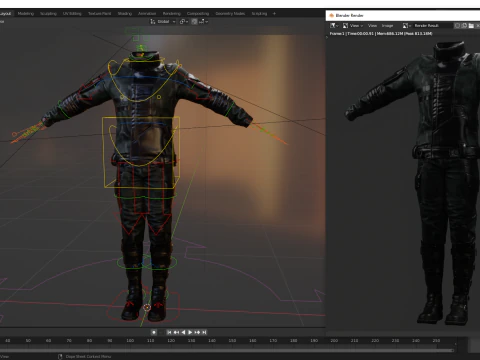This screenshot has width=480, height=360.
Task: Open the pivot point dropdown
Action: (x=184, y=22)
